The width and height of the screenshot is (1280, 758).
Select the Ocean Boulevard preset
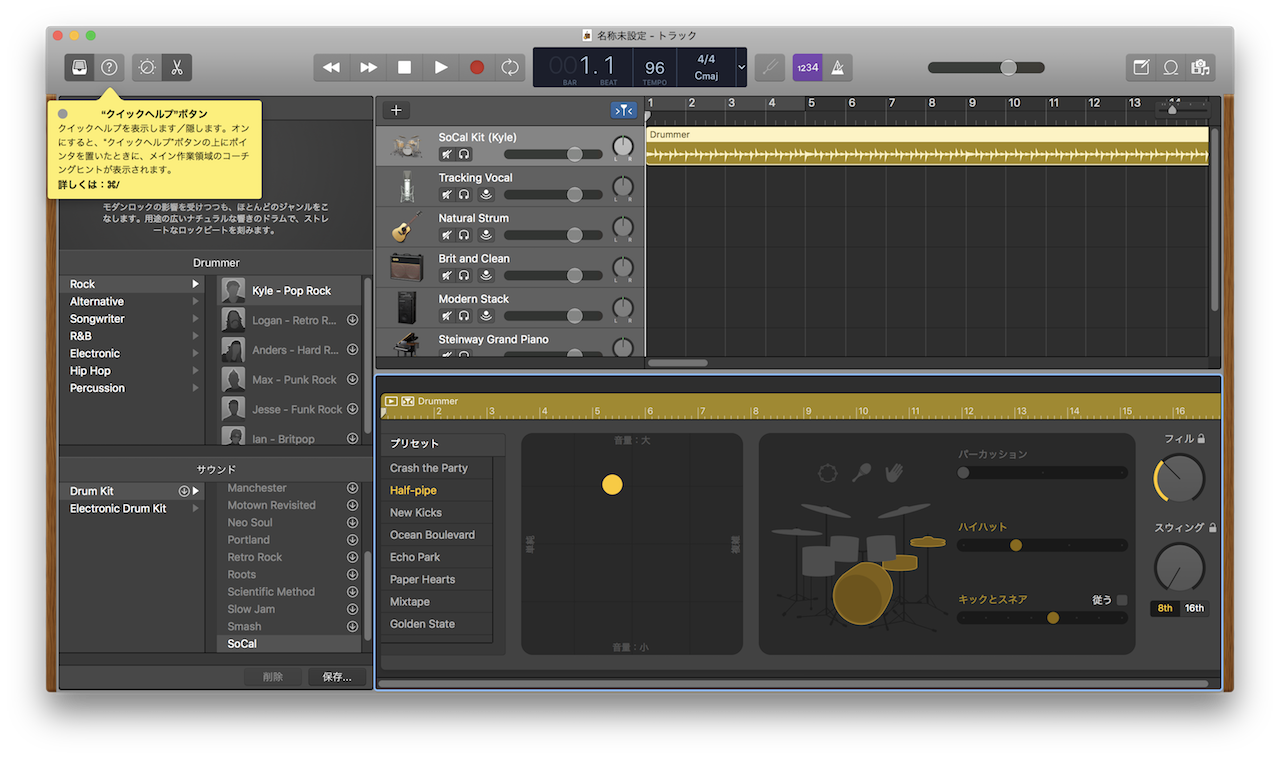(436, 535)
